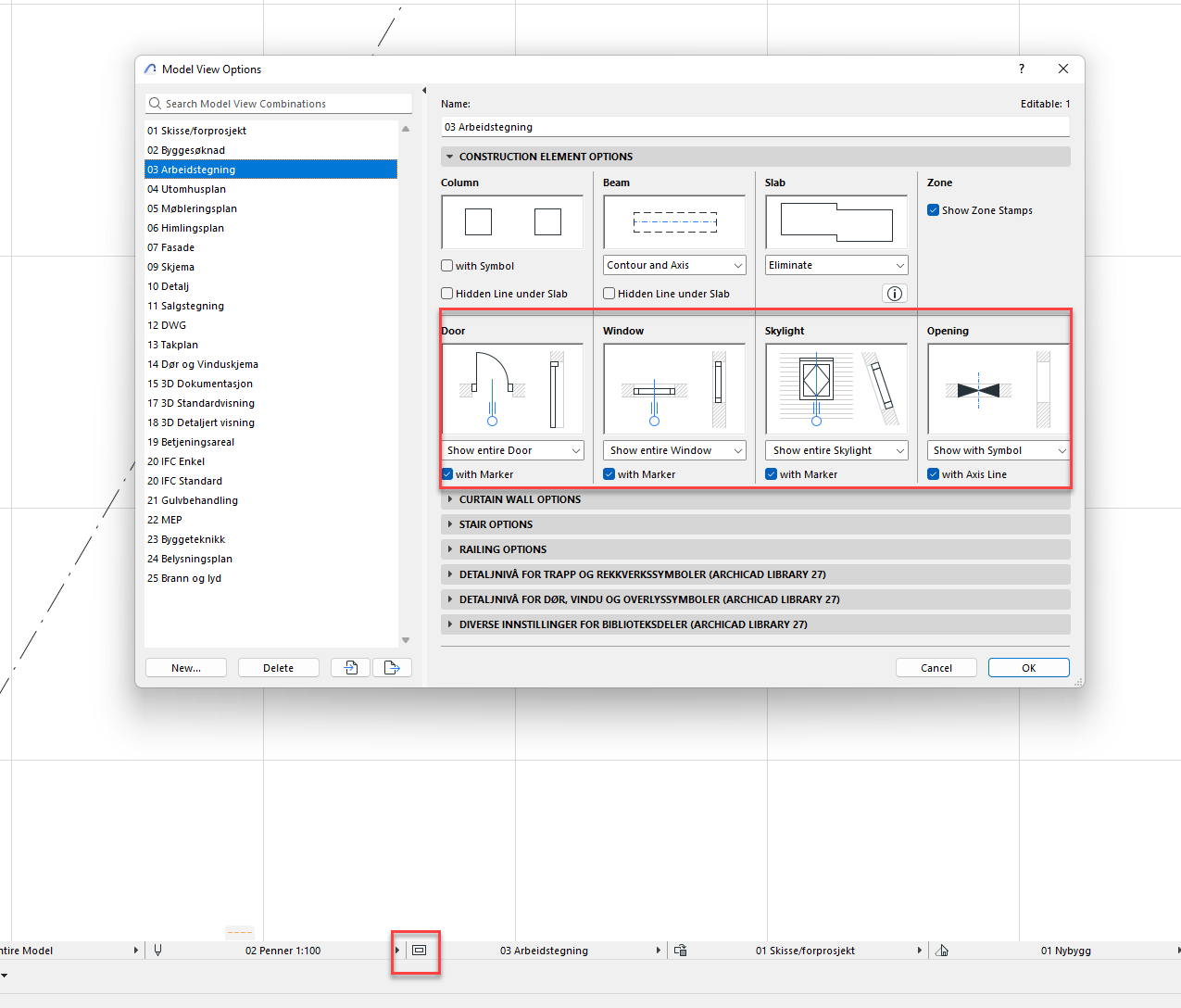This screenshot has height=1008, width=1181.
Task: Click the New... button
Action: click(x=186, y=668)
